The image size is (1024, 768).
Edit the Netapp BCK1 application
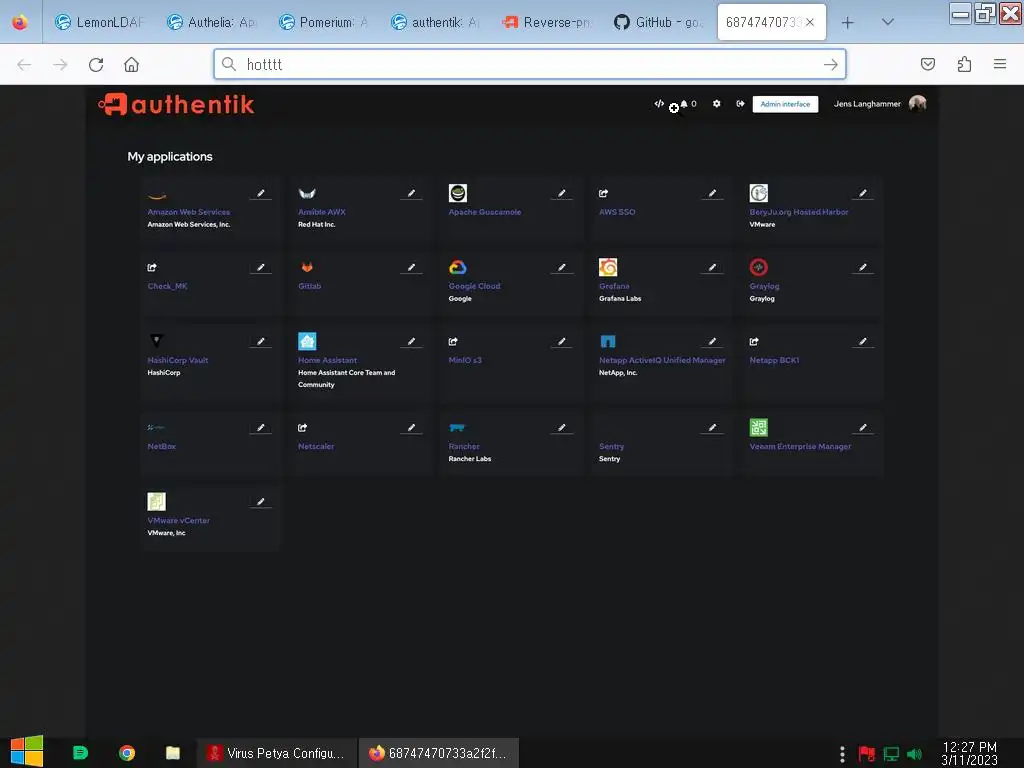pyautogui.click(x=863, y=342)
